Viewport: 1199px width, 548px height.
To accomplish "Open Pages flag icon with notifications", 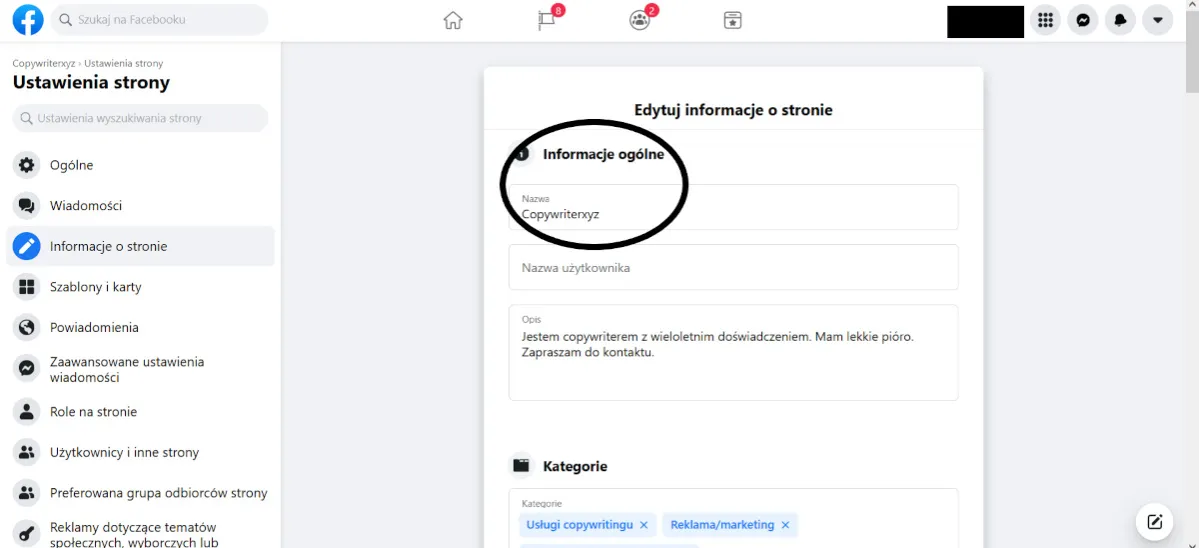I will click(x=547, y=21).
